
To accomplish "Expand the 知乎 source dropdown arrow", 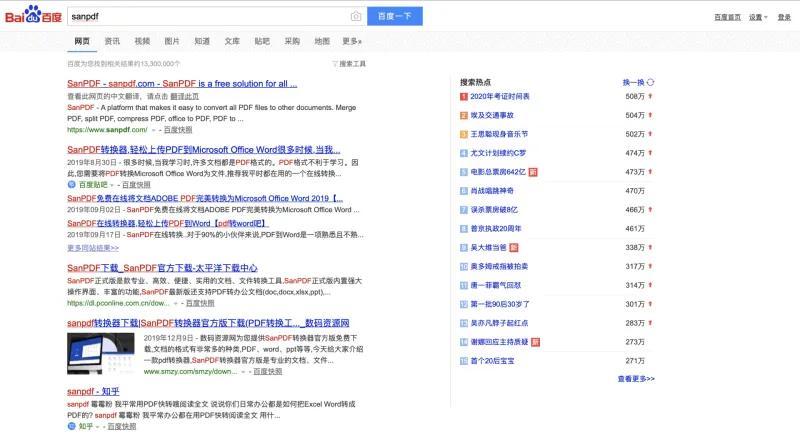I will click(97, 427).
